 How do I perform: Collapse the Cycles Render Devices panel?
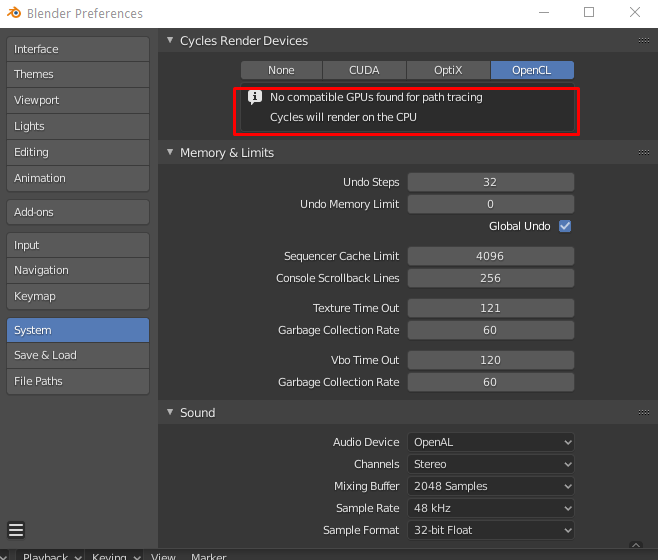tap(170, 40)
